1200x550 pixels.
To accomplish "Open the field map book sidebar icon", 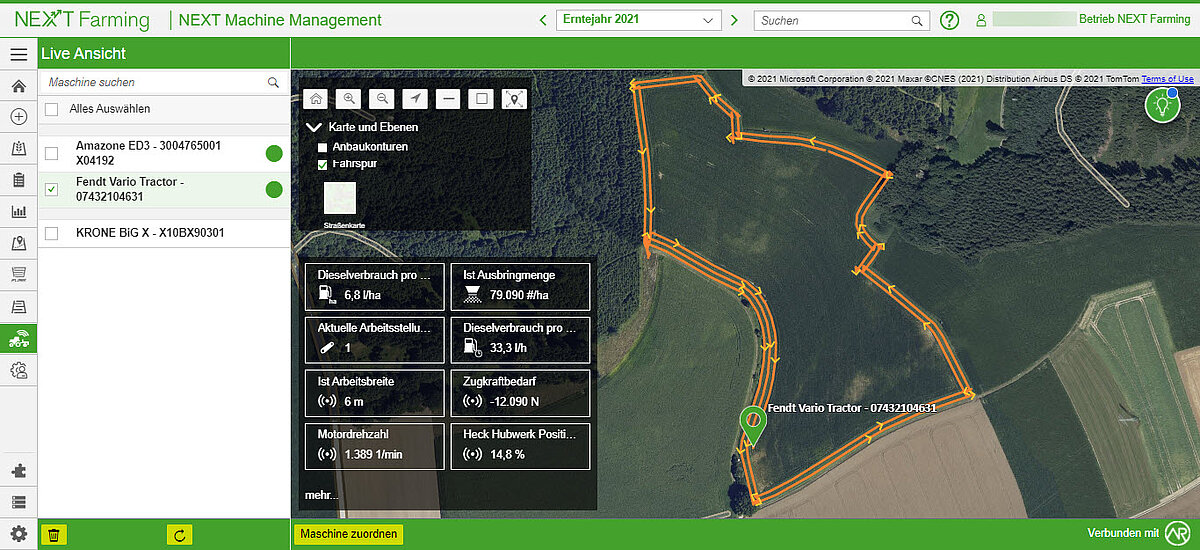I will pos(18,148).
